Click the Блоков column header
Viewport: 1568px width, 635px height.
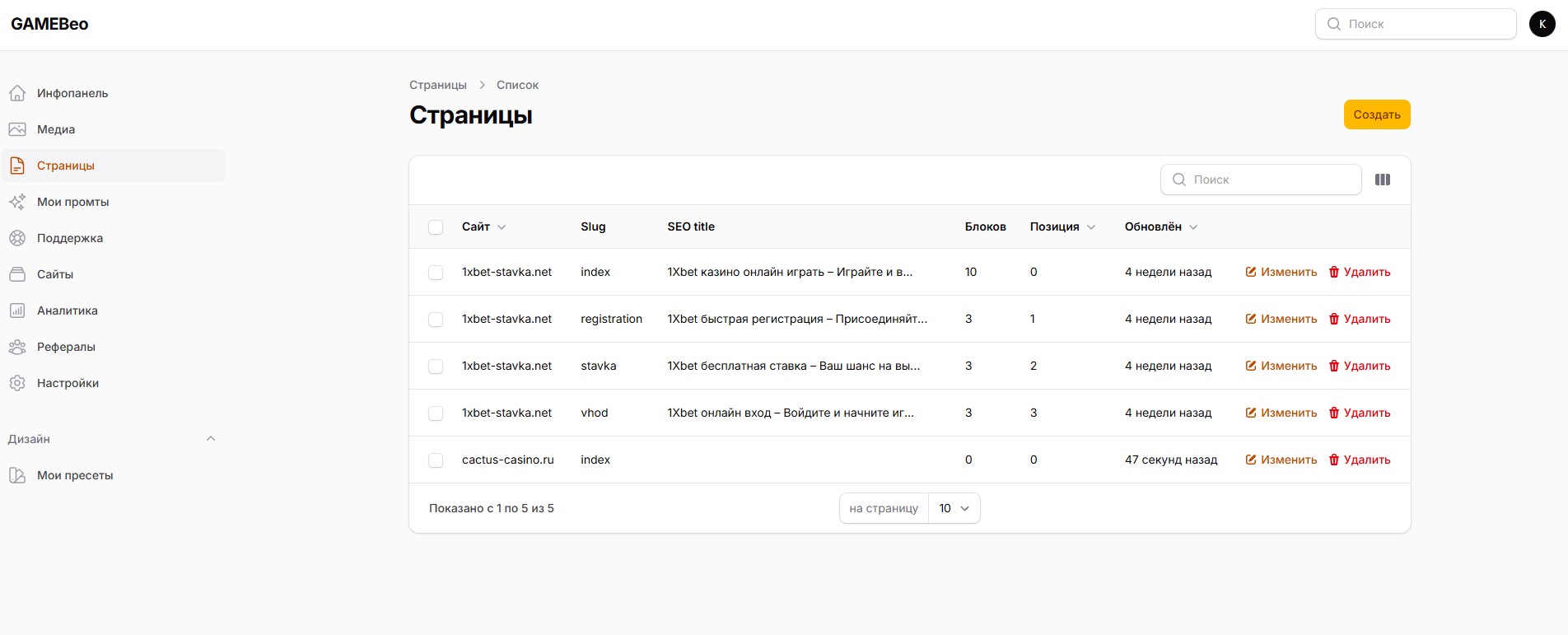pyautogui.click(x=986, y=226)
